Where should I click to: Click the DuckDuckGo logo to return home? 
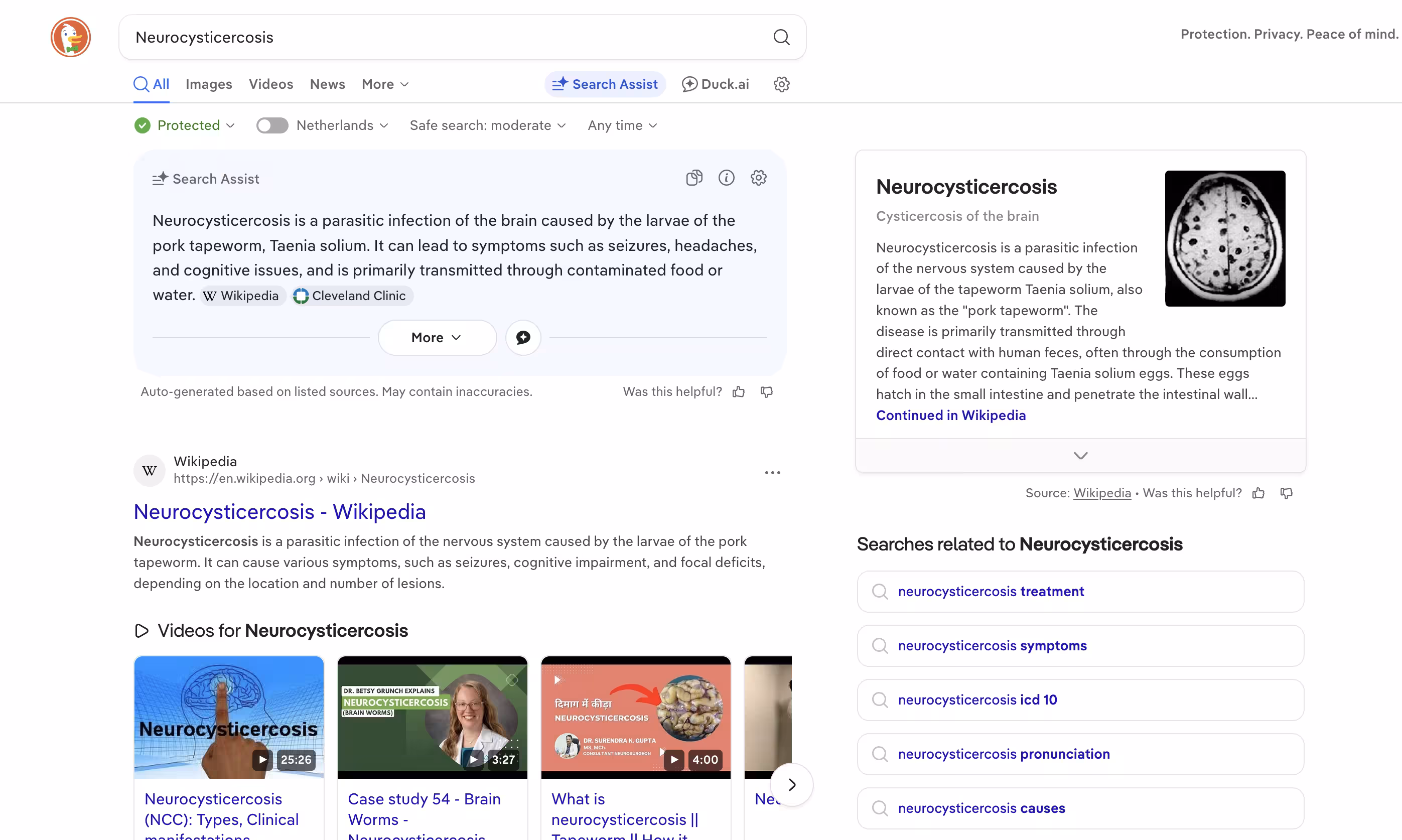click(70, 37)
